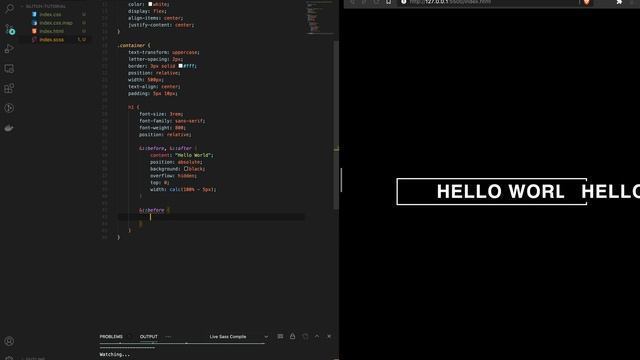Maximize the panel with the chevron up
The image size is (640, 360).
317,336
